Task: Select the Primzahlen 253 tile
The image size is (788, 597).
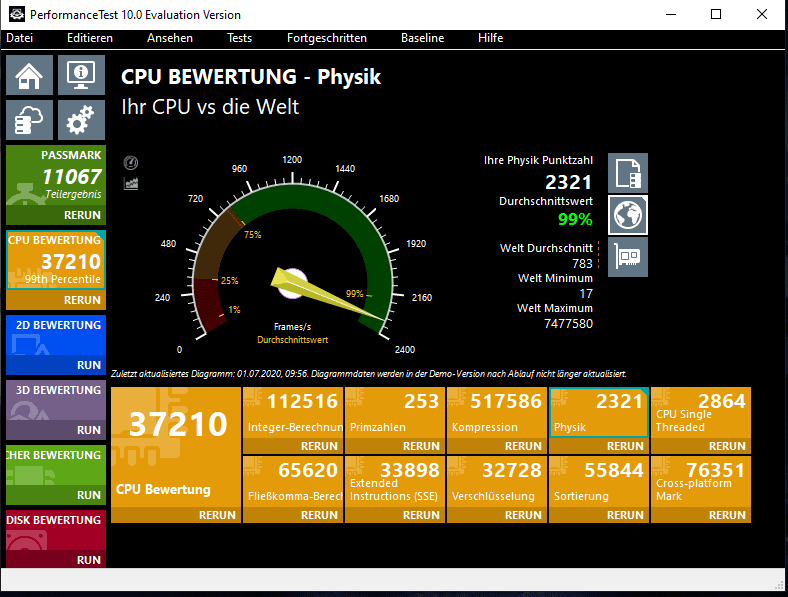Action: click(x=395, y=413)
